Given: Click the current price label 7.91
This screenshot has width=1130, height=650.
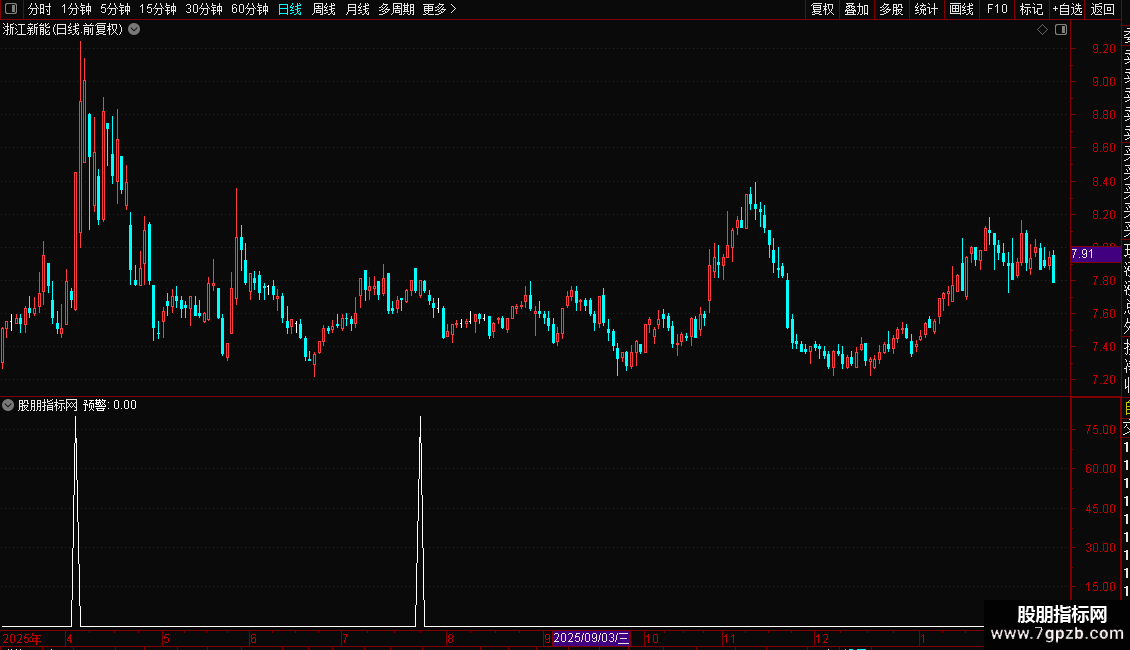Looking at the screenshot, I should click(1095, 254).
